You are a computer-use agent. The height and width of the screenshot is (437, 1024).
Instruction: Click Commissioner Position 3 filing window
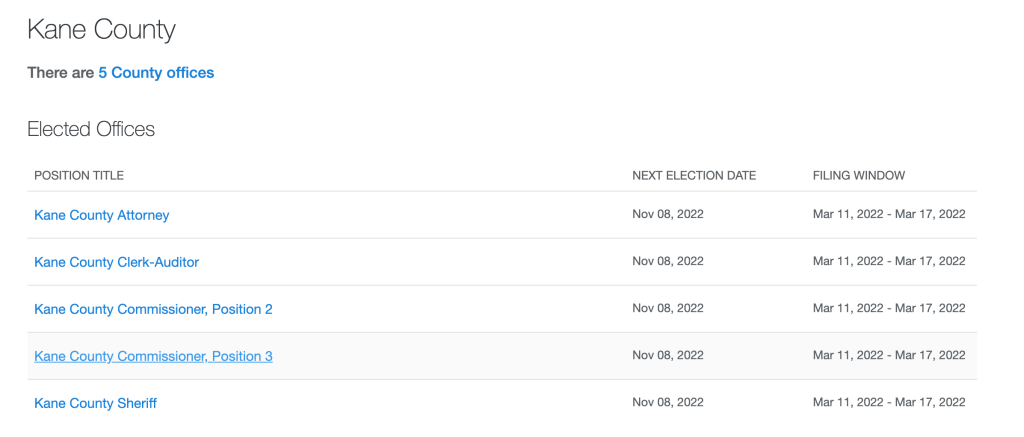889,355
